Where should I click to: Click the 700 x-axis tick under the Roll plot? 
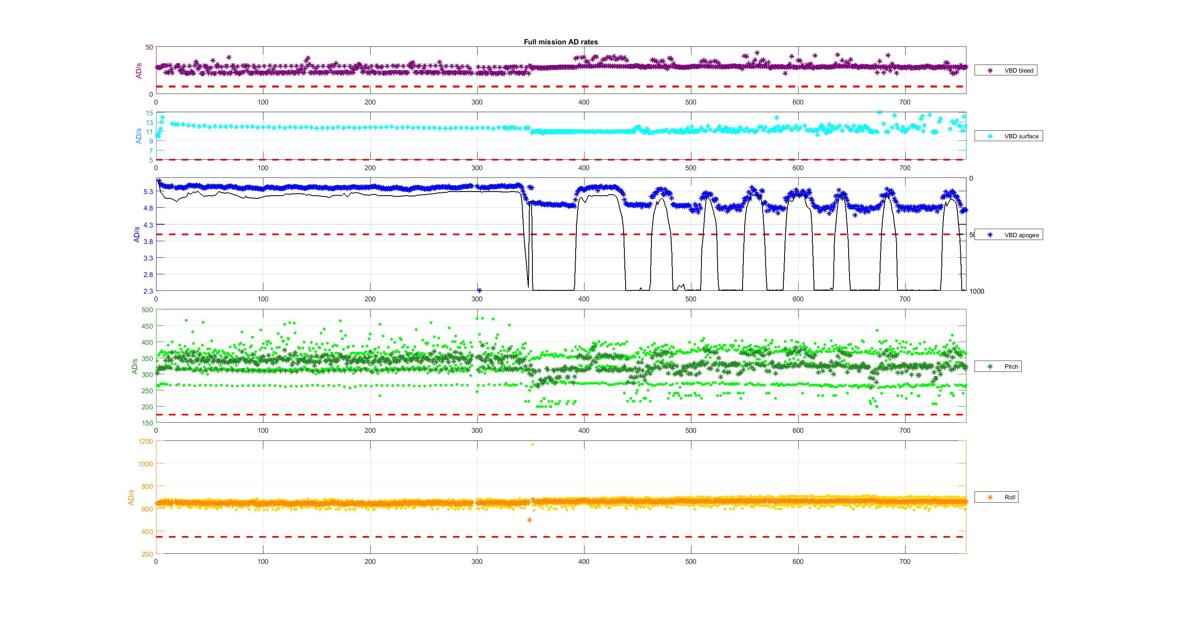[905, 560]
